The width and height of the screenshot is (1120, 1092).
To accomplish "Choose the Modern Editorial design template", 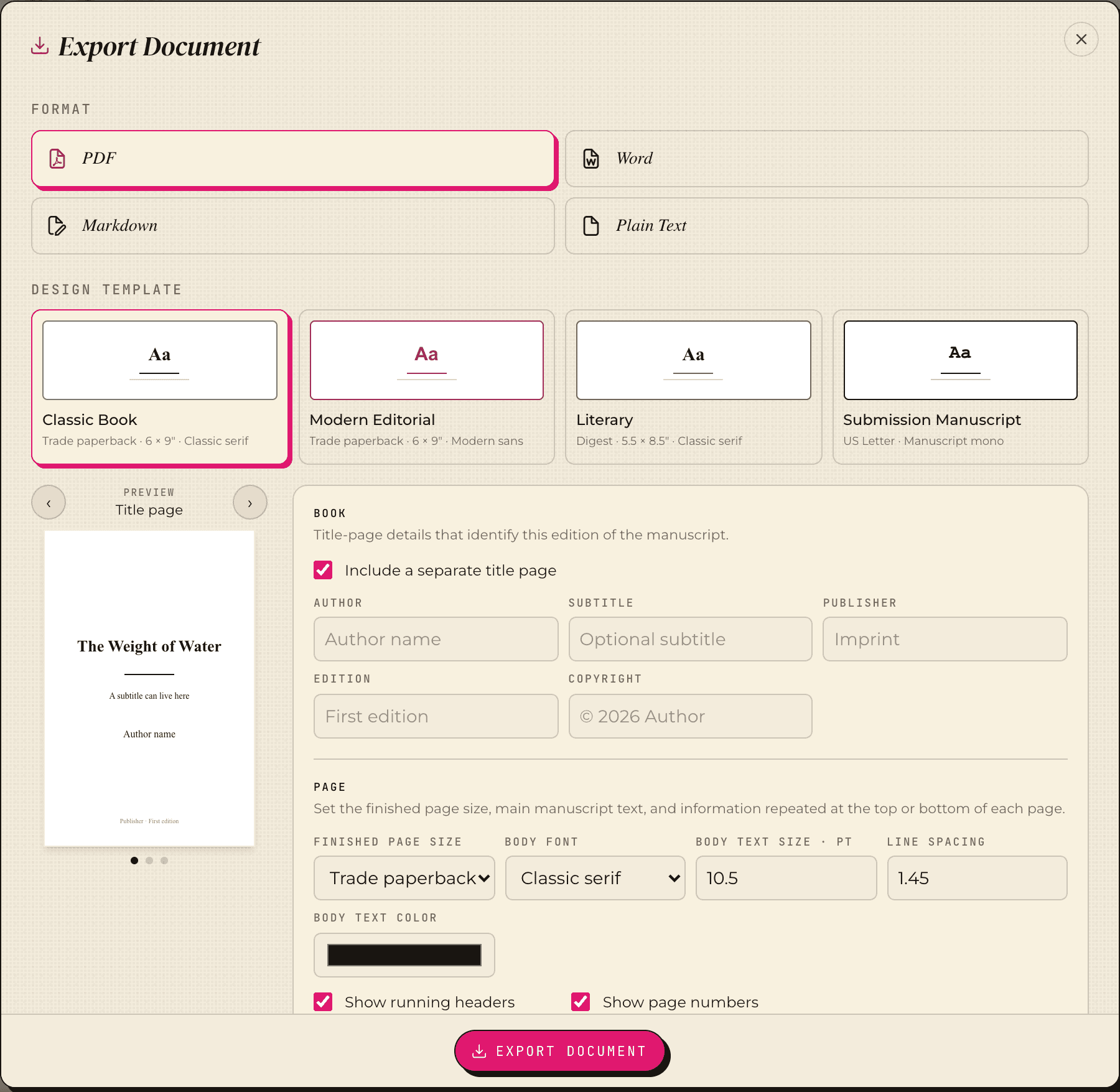I will tap(427, 388).
